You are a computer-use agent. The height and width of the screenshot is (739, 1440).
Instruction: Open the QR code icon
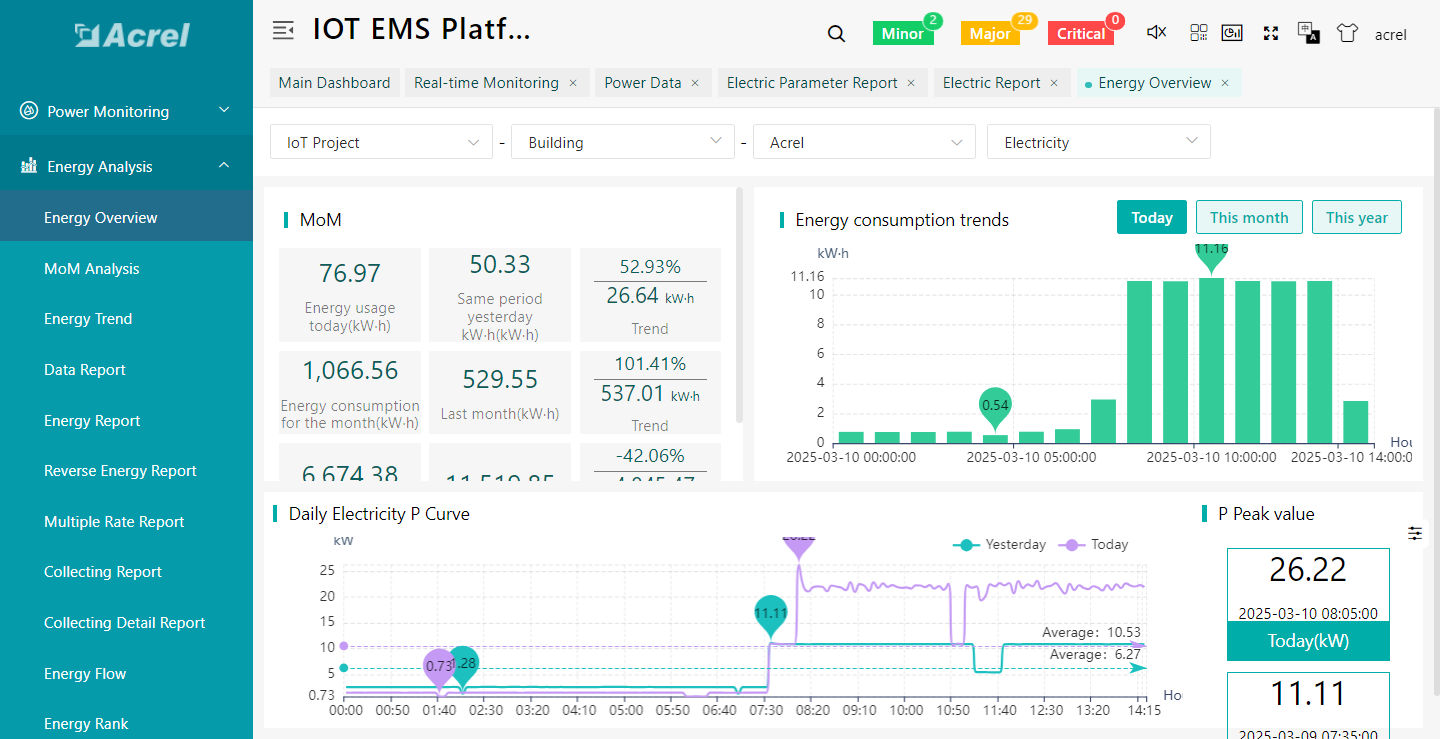coord(1199,33)
